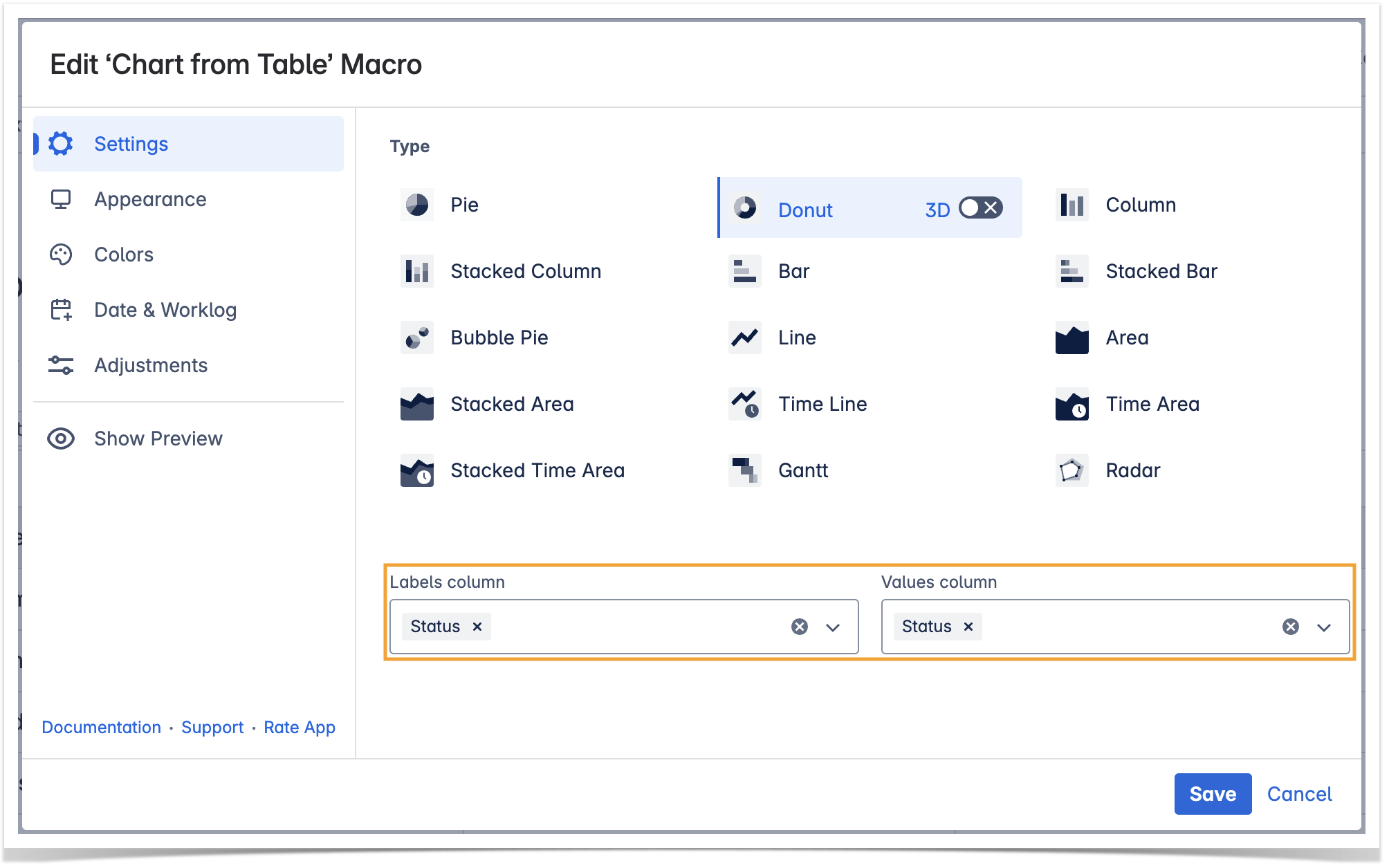The height and width of the screenshot is (868, 1389).
Task: Open the Documentation link
Action: (101, 728)
